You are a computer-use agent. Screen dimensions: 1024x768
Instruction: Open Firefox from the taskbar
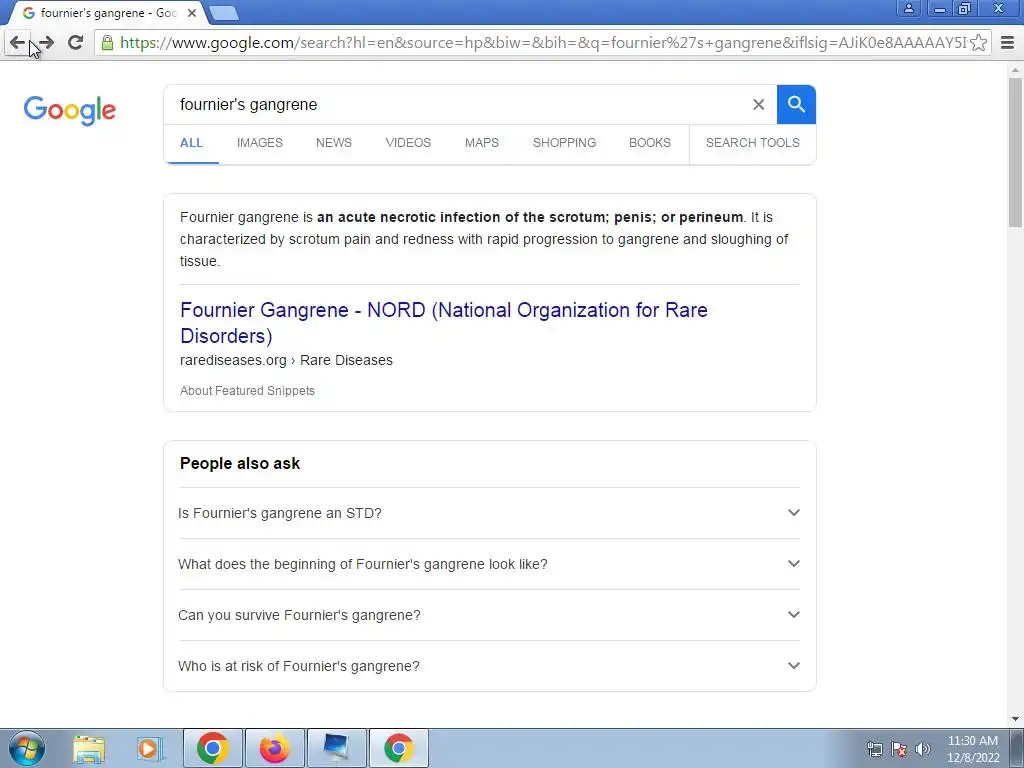click(274, 748)
